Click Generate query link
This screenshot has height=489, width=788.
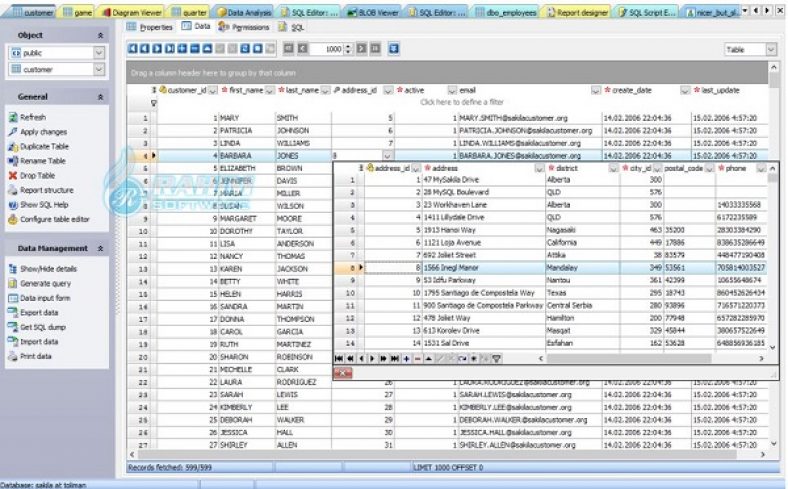(46, 284)
